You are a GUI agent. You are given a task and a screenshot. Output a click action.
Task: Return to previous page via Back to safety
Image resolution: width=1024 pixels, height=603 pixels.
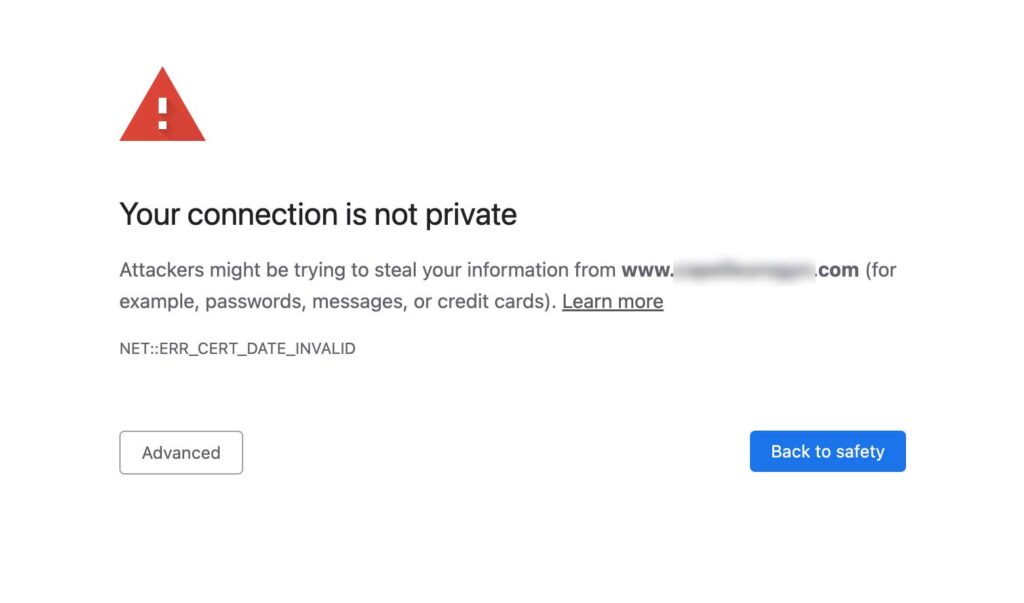(827, 451)
